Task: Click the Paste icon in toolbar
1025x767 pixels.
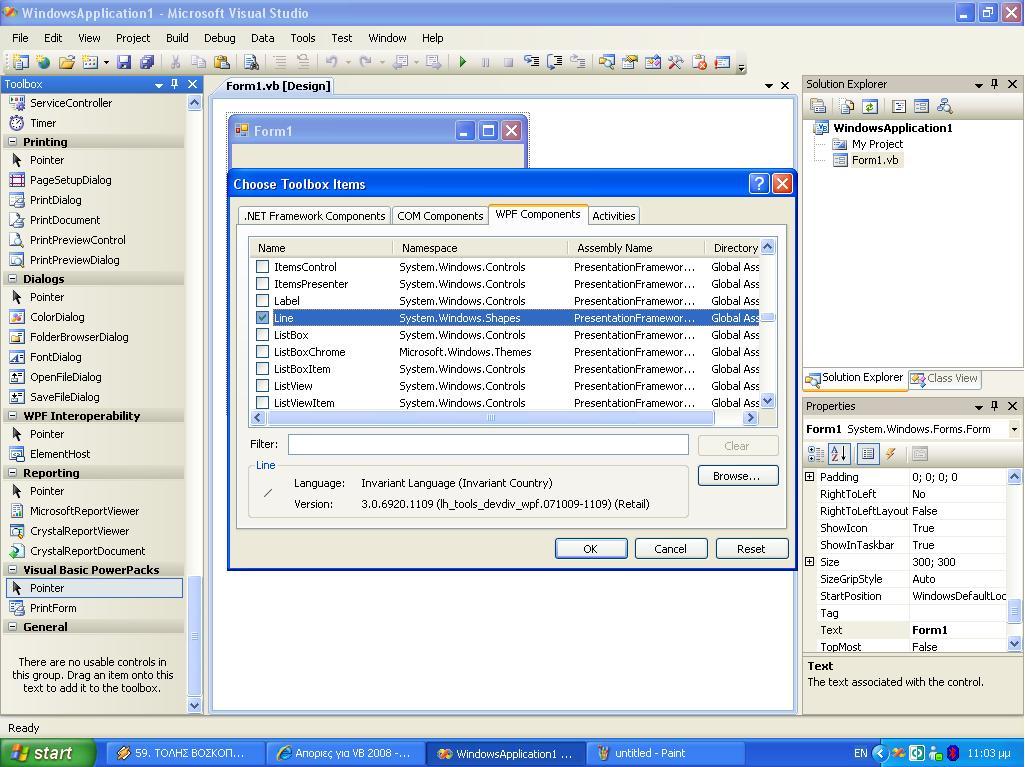Action: pos(222,62)
